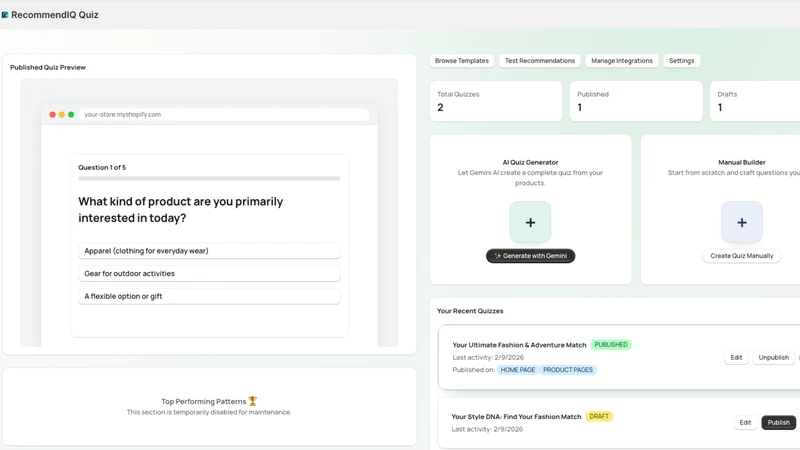Edit Your Style DNA quiz

point(745,422)
